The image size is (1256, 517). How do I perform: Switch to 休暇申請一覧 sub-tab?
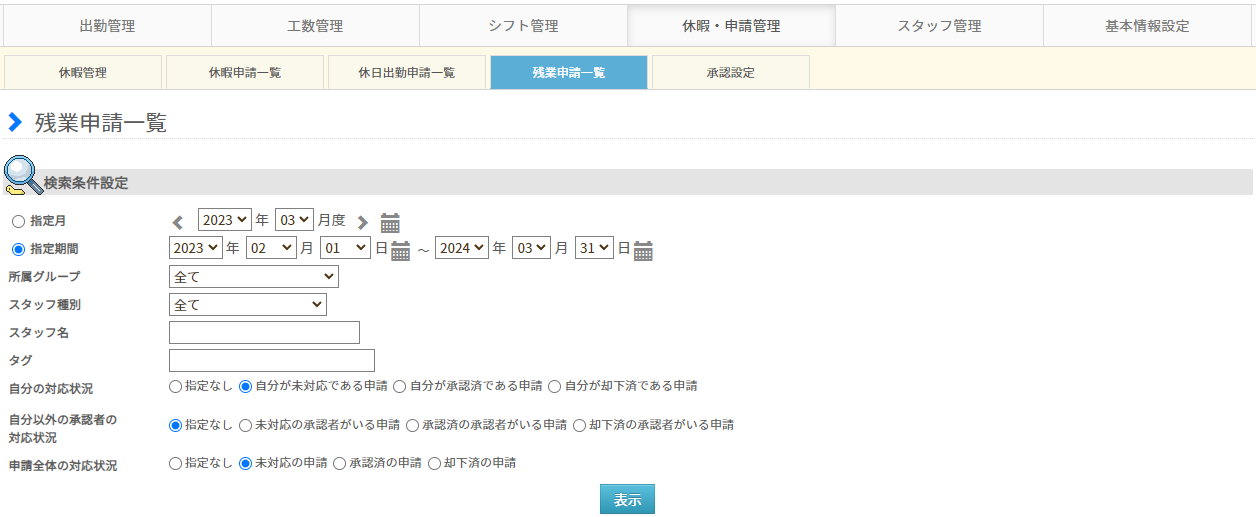coord(245,72)
